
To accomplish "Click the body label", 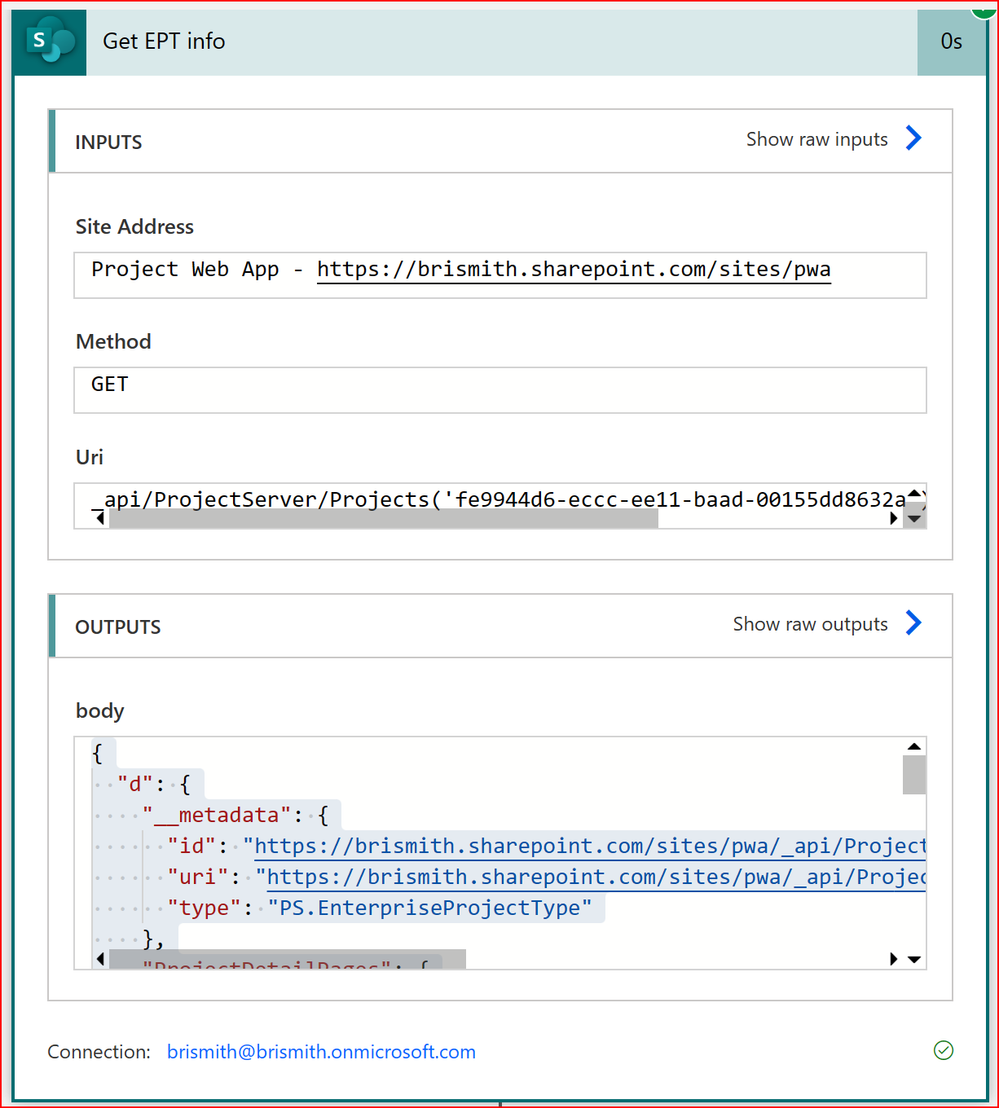I will (x=100, y=711).
